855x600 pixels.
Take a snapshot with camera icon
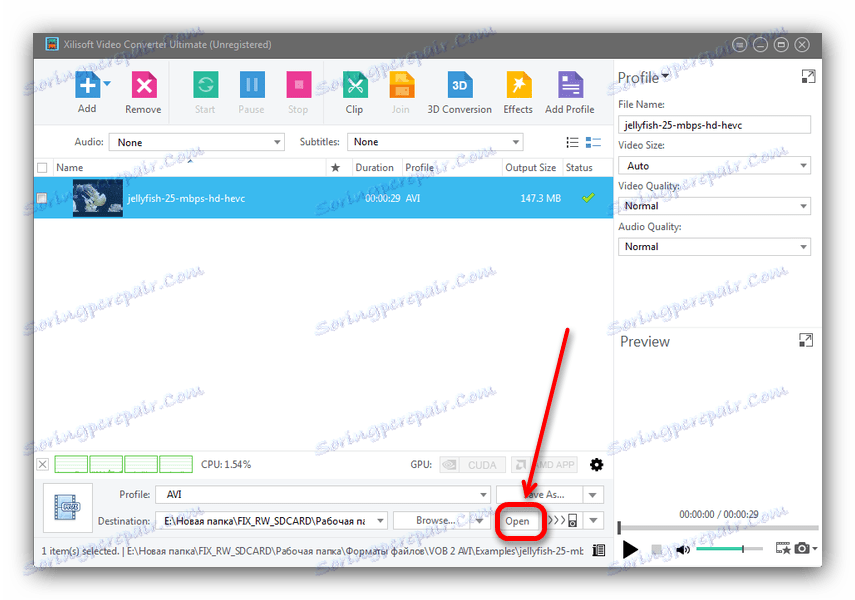click(x=802, y=548)
